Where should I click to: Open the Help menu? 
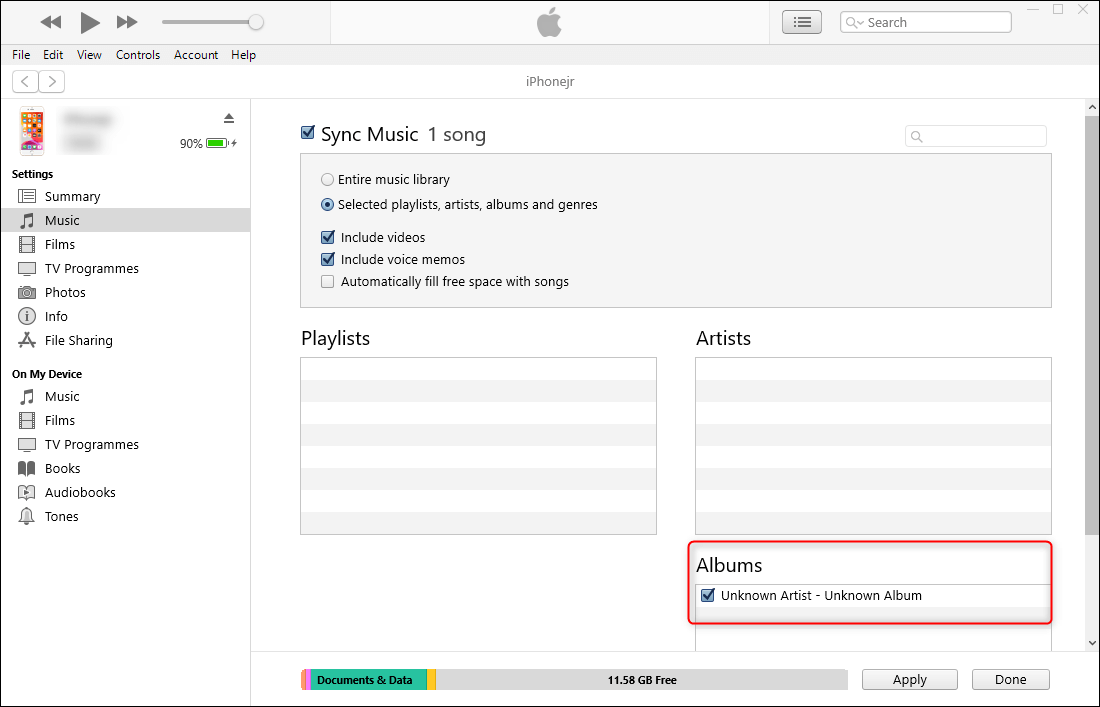pyautogui.click(x=243, y=55)
